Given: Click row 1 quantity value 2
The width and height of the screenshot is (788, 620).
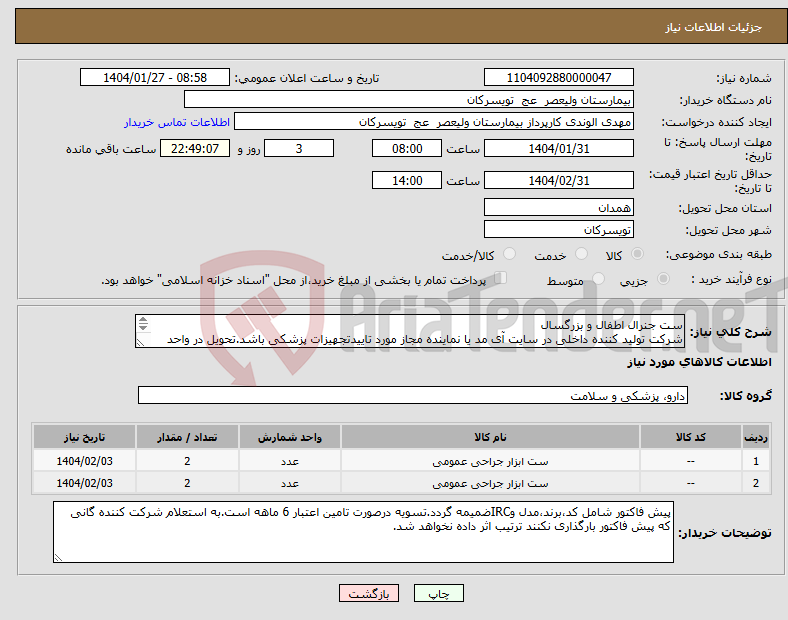Looking at the screenshot, I should (187, 461).
